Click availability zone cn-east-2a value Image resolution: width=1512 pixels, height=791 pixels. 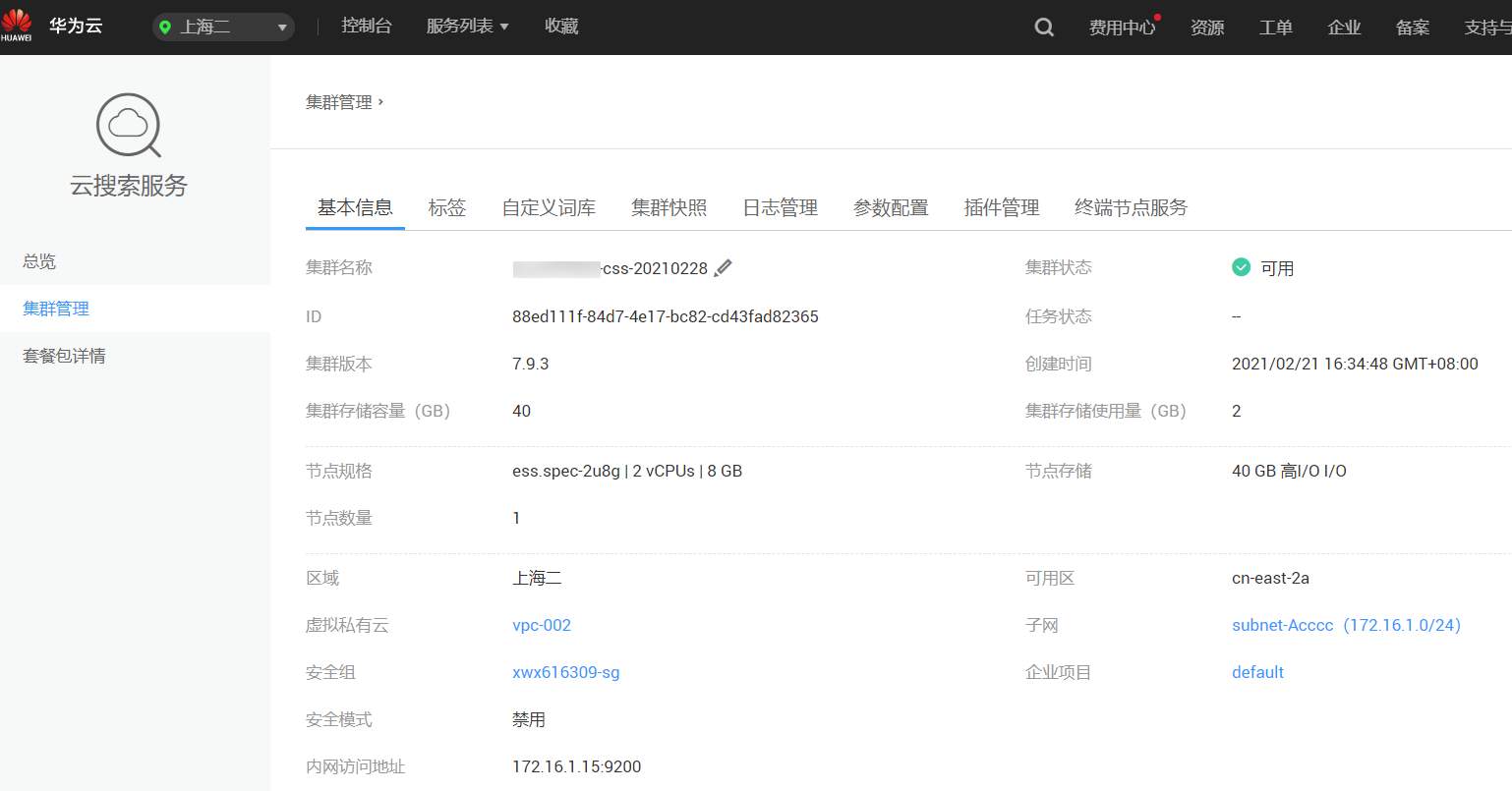1270,578
